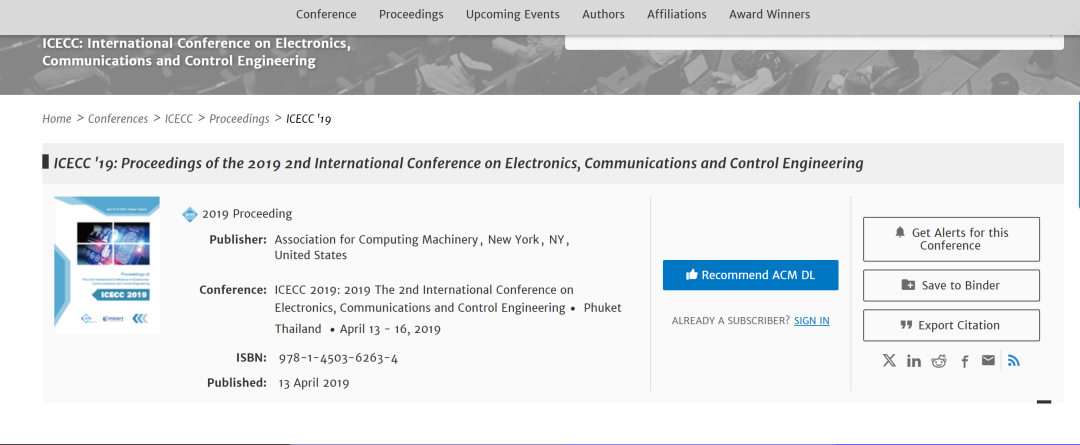Click the ICECC '19 proceedings title heading
Screen dimensions: 1080x445
click(x=458, y=163)
